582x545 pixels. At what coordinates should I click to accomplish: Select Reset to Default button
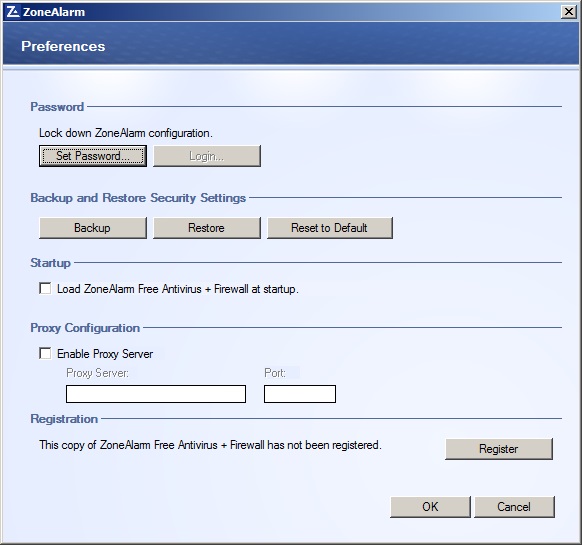330,228
